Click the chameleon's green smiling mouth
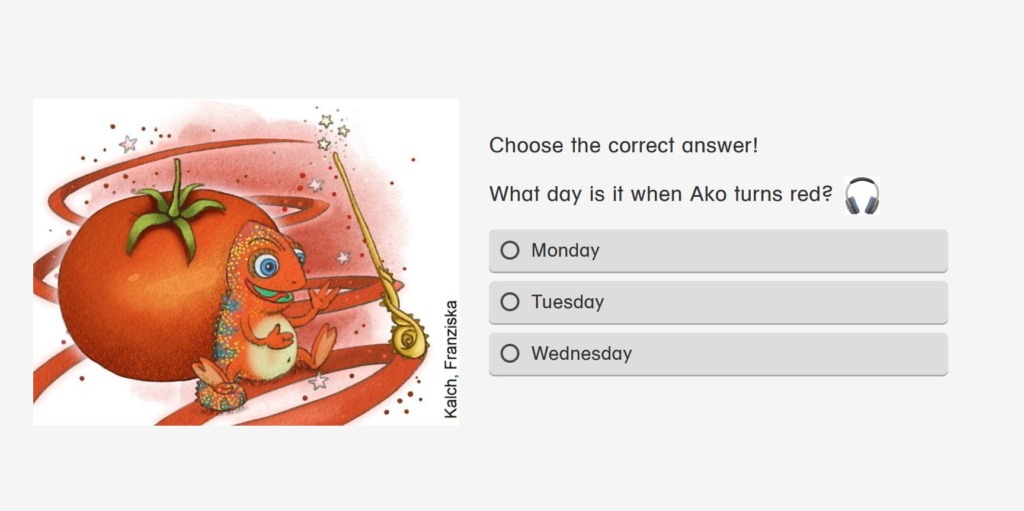This screenshot has width=1024, height=511. tap(272, 292)
